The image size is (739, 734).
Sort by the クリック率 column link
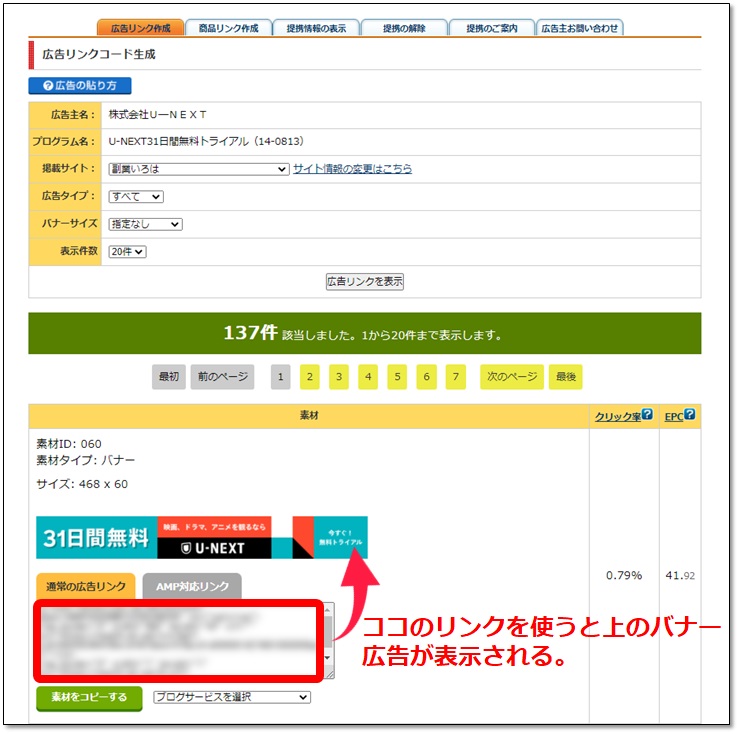coord(618,417)
